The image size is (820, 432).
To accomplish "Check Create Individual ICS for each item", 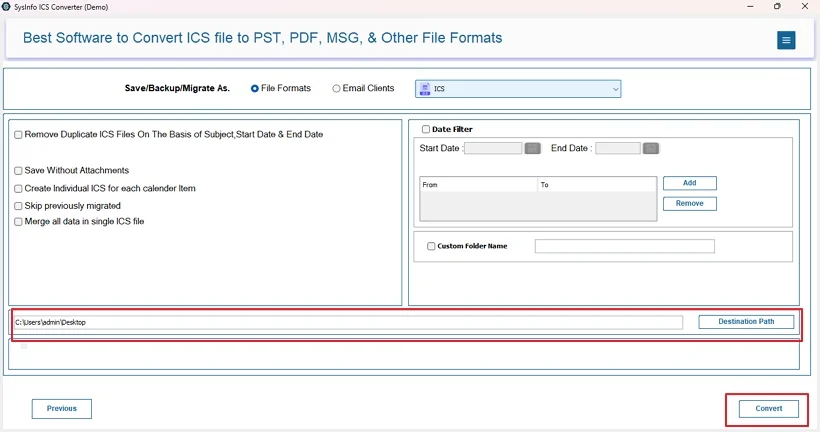I will [18, 189].
